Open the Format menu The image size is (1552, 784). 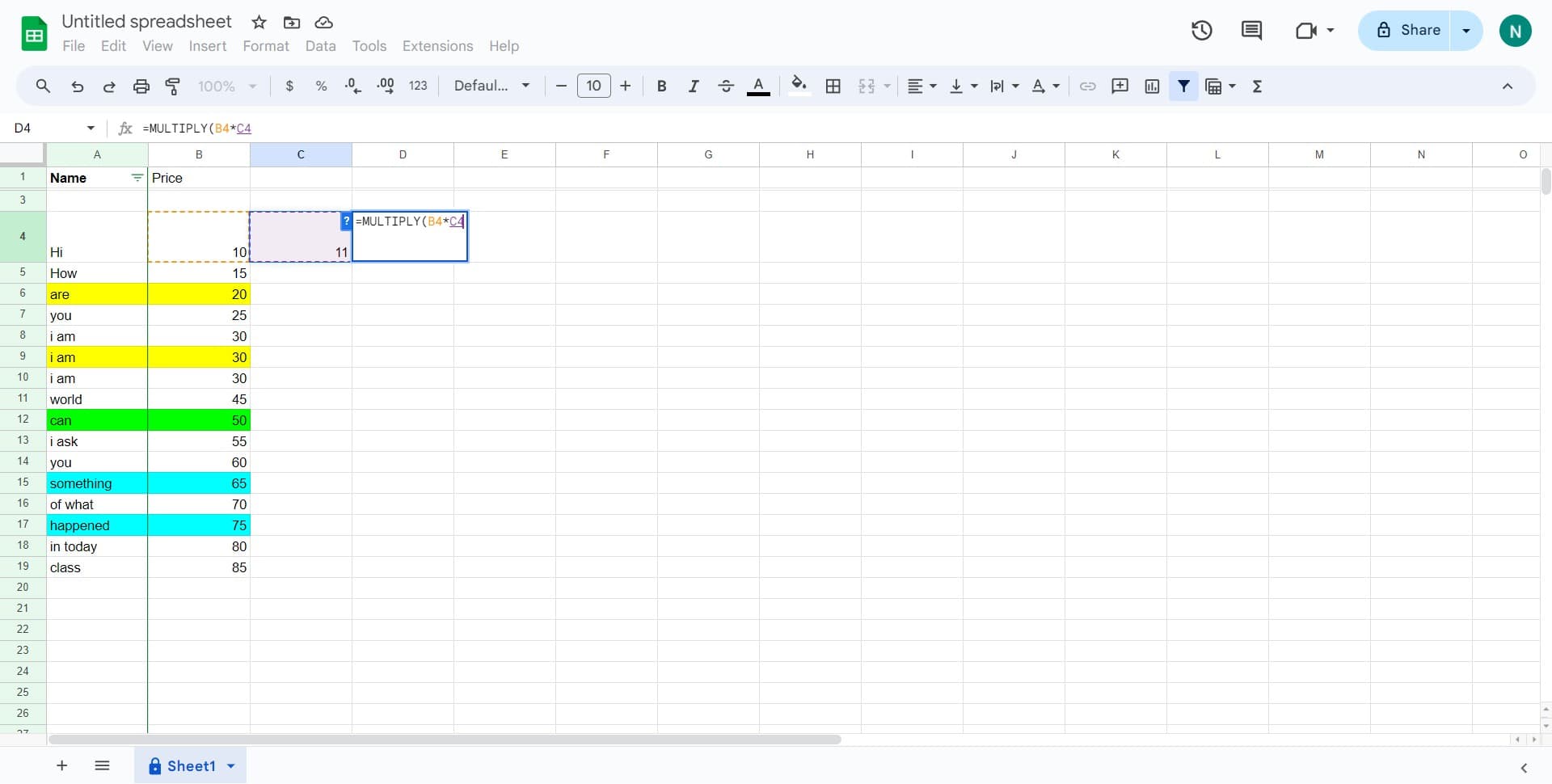click(265, 46)
